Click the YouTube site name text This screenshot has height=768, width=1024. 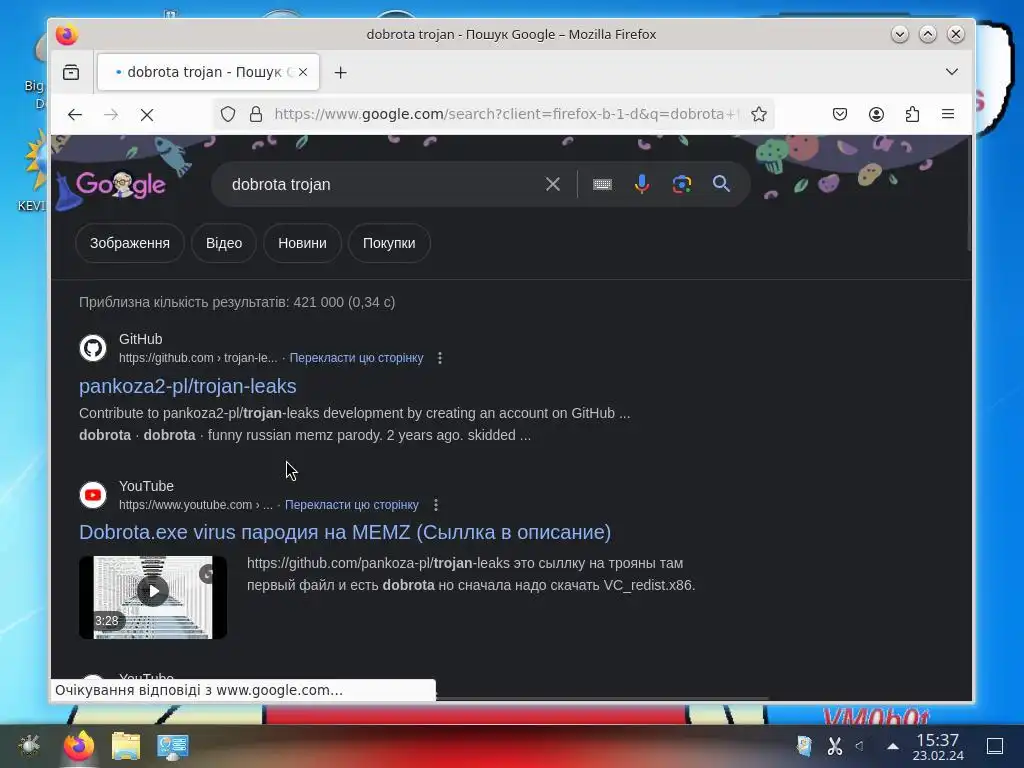(146, 486)
